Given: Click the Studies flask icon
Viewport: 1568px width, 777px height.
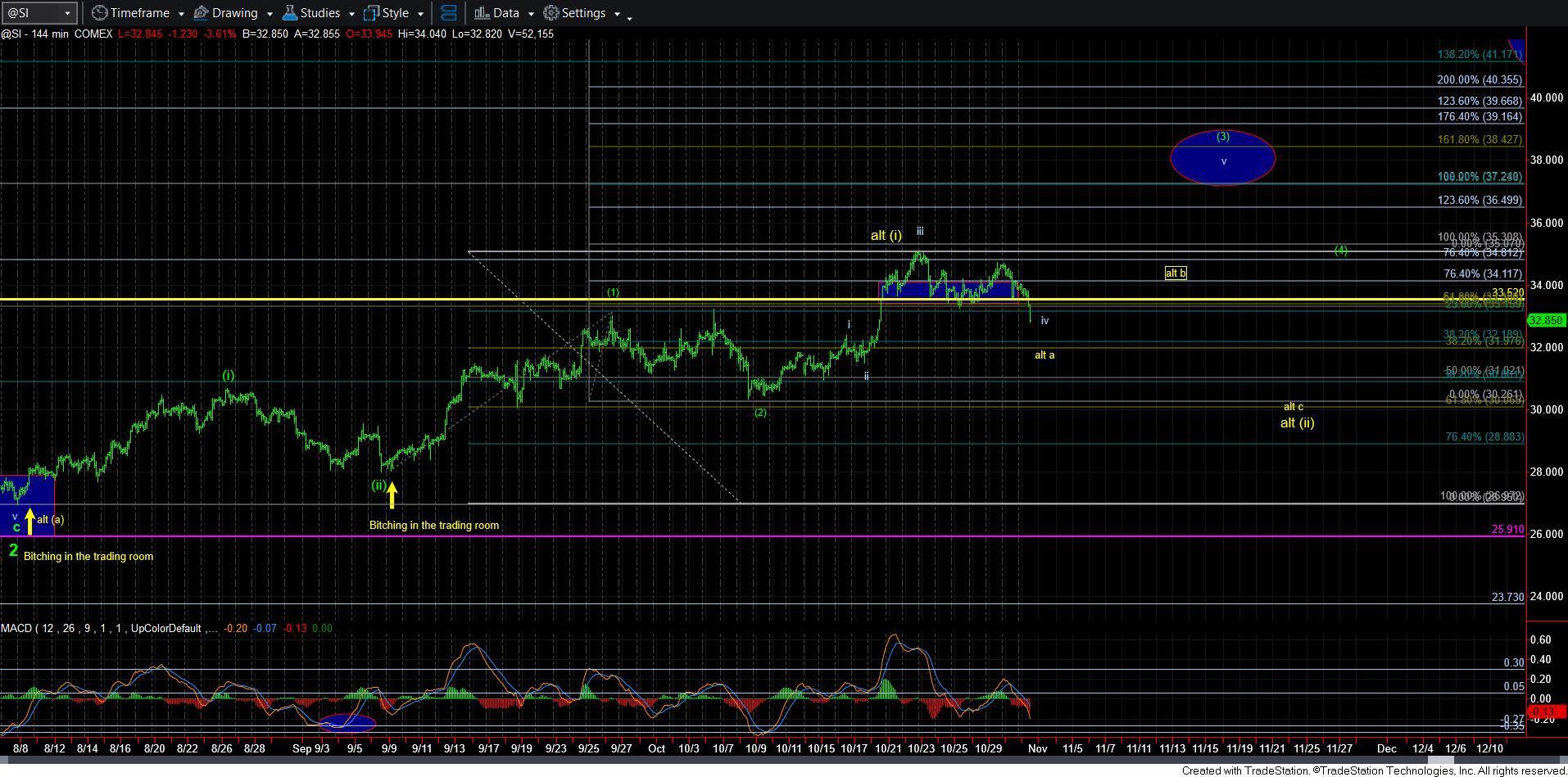Looking at the screenshot, I should pyautogui.click(x=289, y=13).
